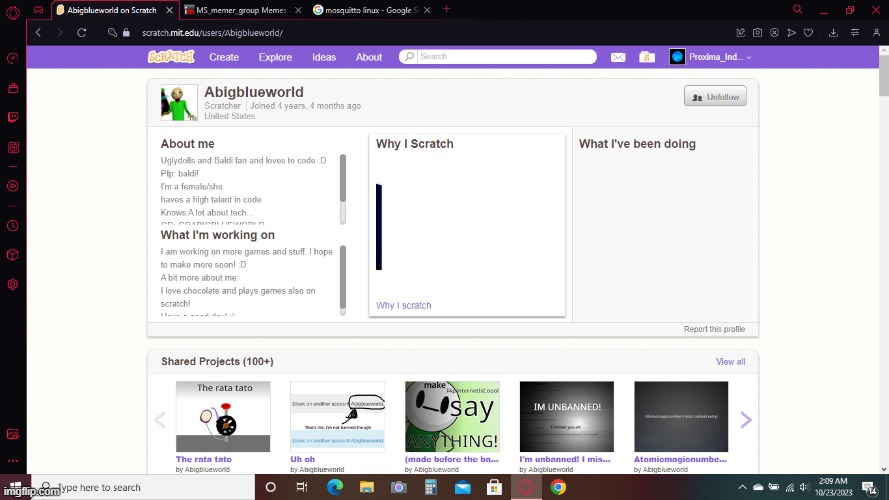Open The rata tato project title
The height and width of the screenshot is (500, 889).
tap(204, 459)
